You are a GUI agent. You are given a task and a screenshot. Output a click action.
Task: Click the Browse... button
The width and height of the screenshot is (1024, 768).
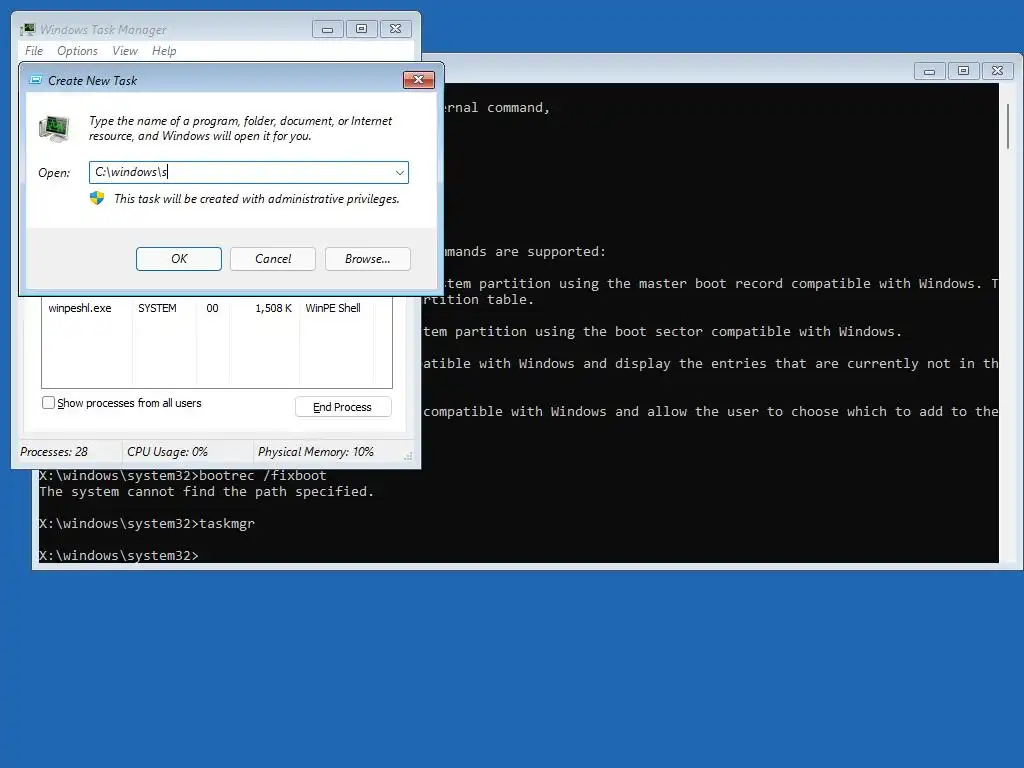[x=368, y=259]
